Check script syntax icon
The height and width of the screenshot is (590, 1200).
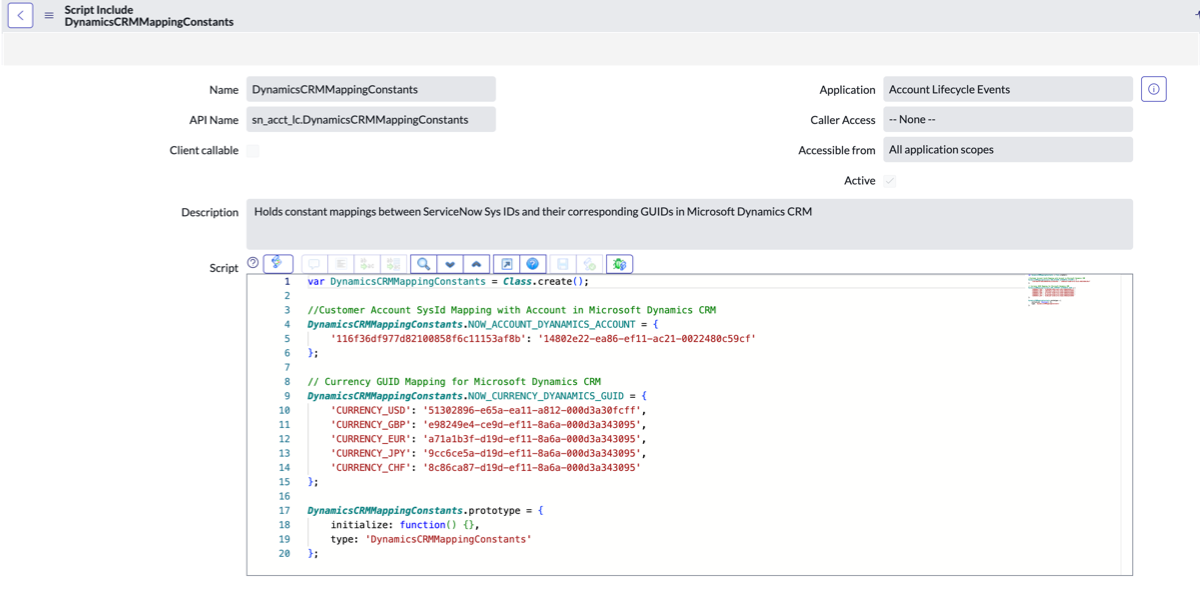coord(589,264)
